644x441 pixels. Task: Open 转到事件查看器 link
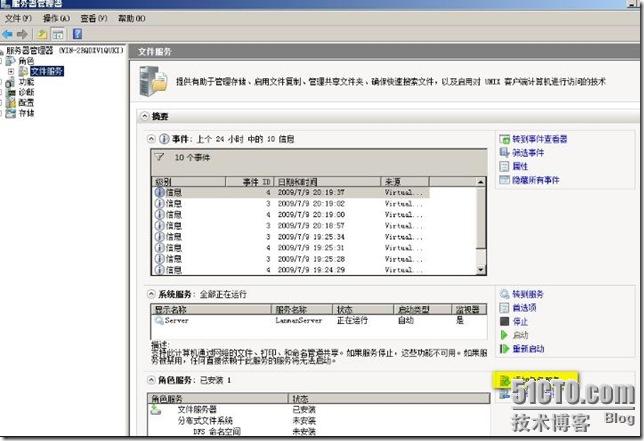point(540,139)
